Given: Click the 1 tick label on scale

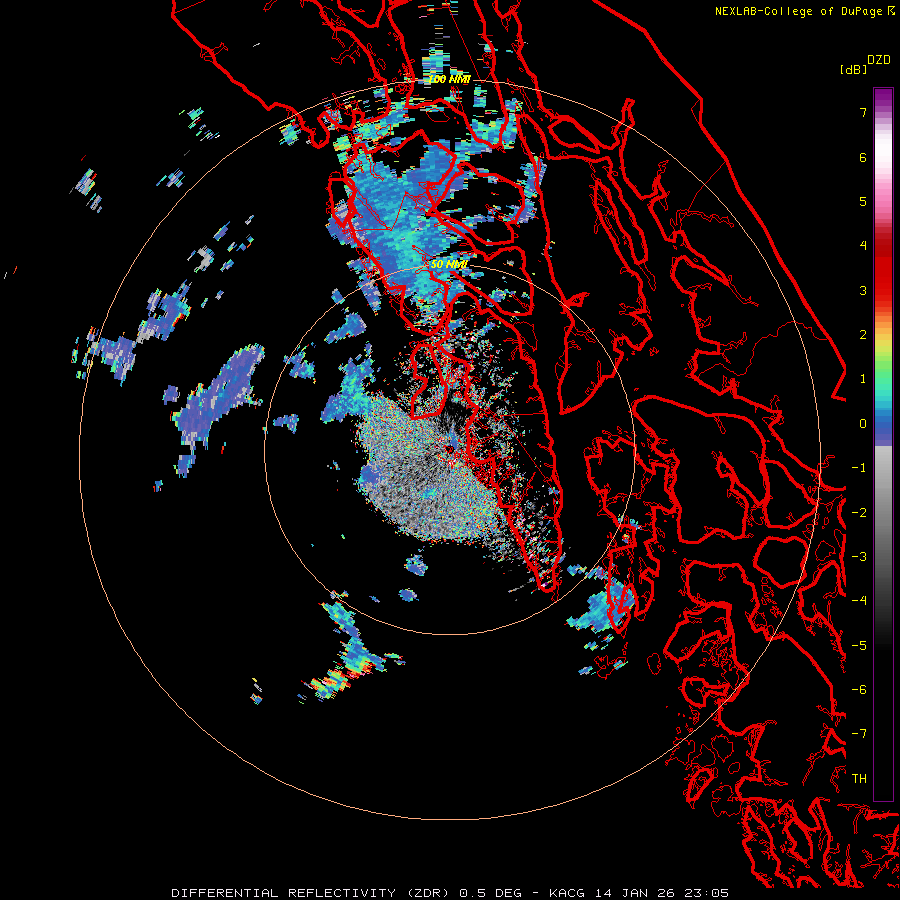Looking at the screenshot, I should [x=863, y=379].
